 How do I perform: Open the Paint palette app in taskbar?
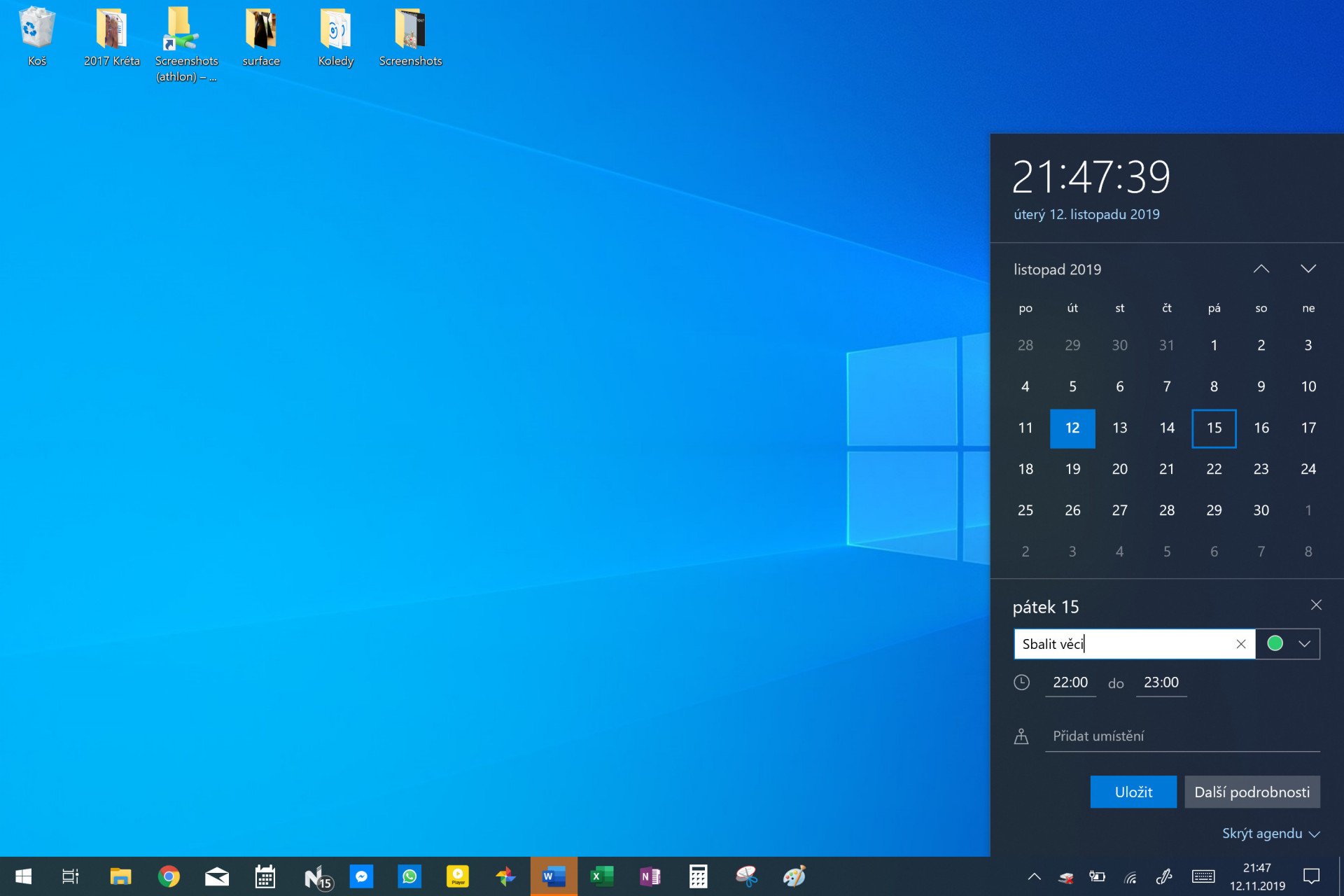coord(794,876)
